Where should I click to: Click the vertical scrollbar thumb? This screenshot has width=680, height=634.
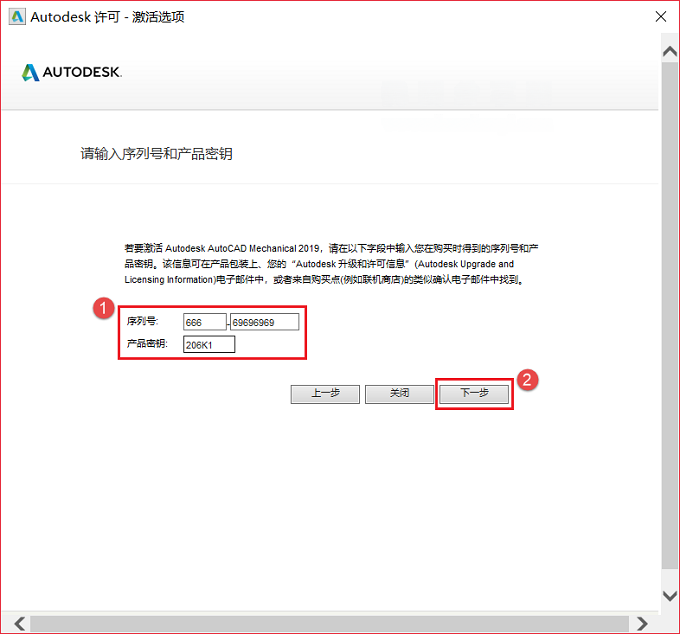(x=670, y=315)
